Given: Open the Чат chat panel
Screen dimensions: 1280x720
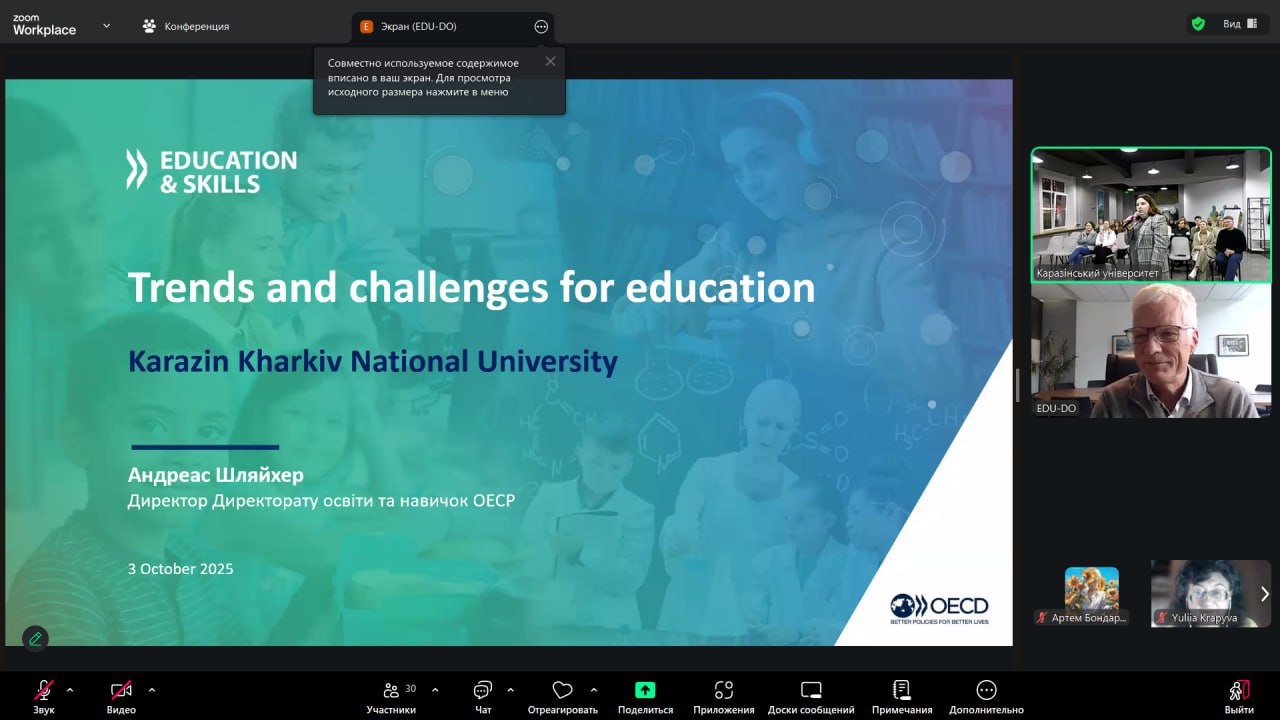Looking at the screenshot, I should point(483,691).
